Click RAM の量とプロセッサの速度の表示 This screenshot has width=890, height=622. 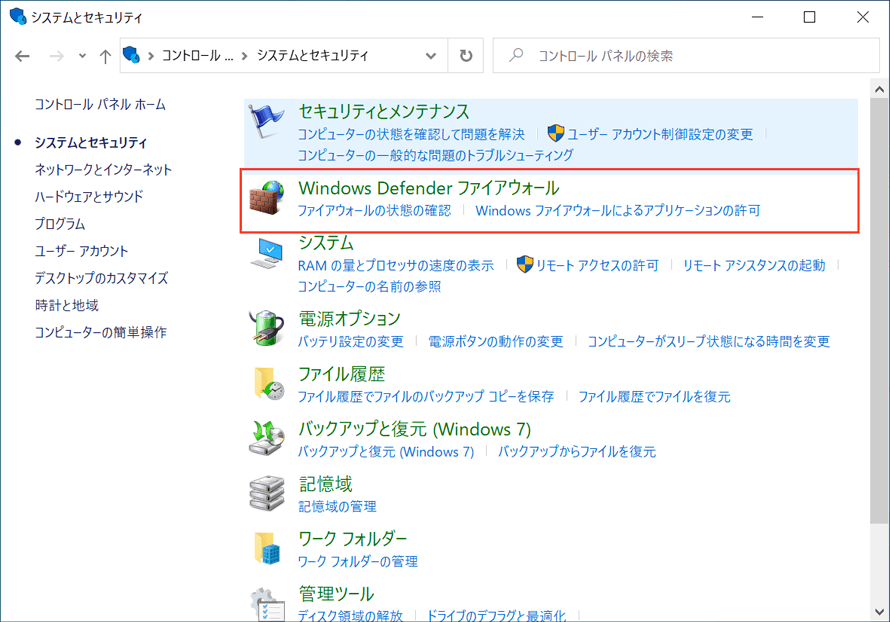396,265
